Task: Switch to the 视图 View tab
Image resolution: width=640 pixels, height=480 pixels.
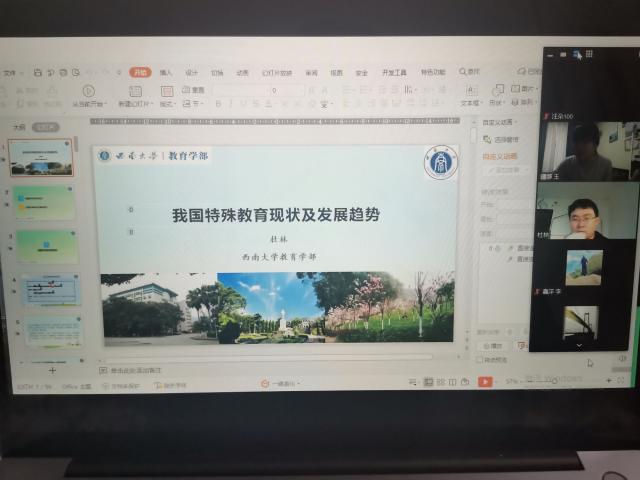Action: pyautogui.click(x=336, y=73)
